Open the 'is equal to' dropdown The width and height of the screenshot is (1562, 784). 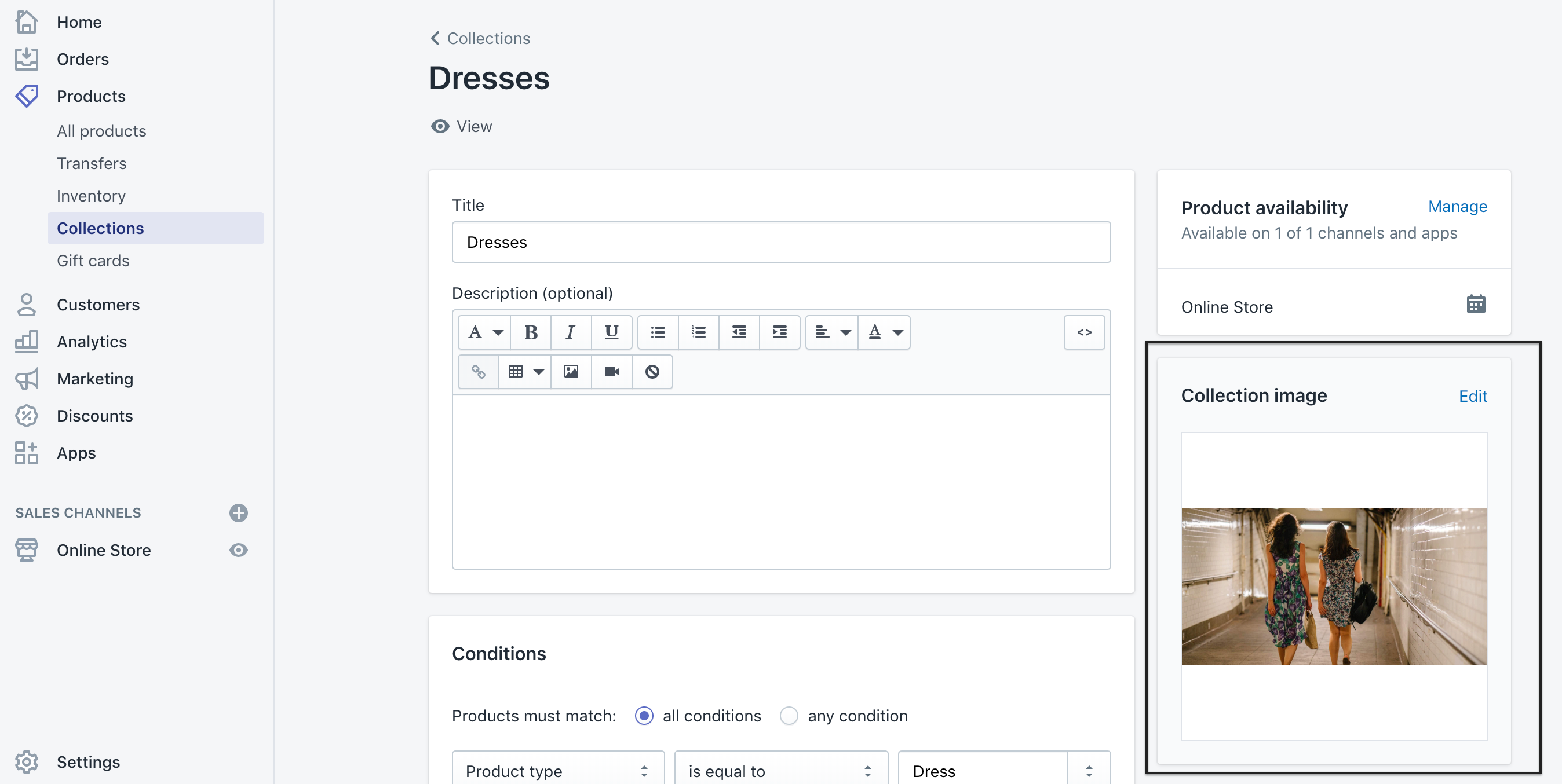780,771
